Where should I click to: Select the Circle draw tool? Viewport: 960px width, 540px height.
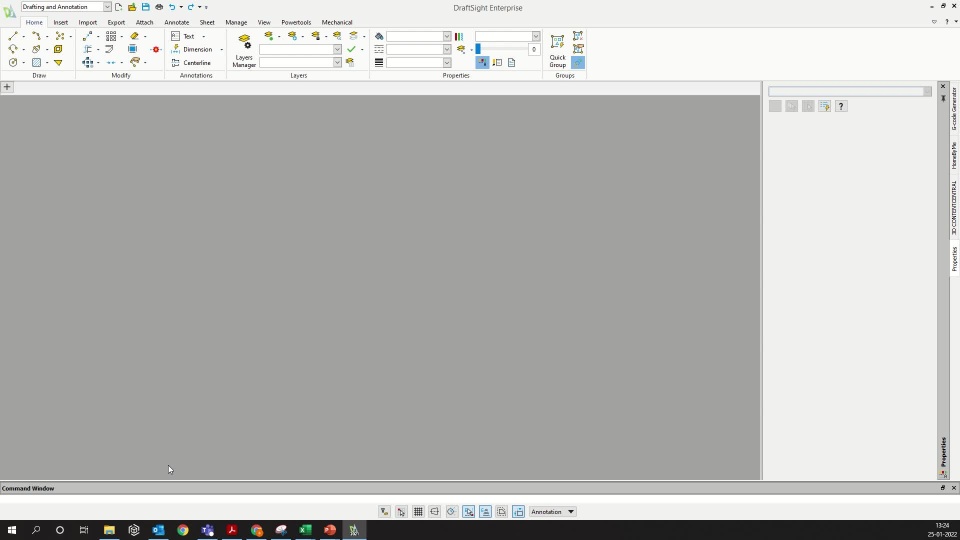click(x=13, y=62)
